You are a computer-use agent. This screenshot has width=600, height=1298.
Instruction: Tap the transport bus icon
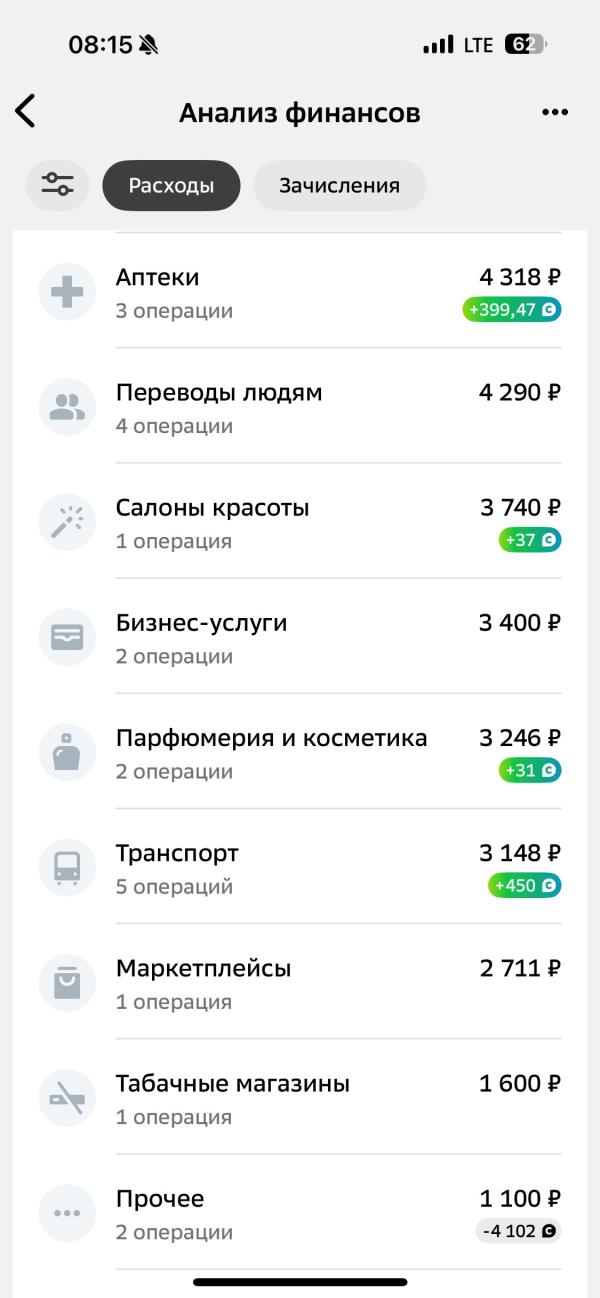[67, 867]
